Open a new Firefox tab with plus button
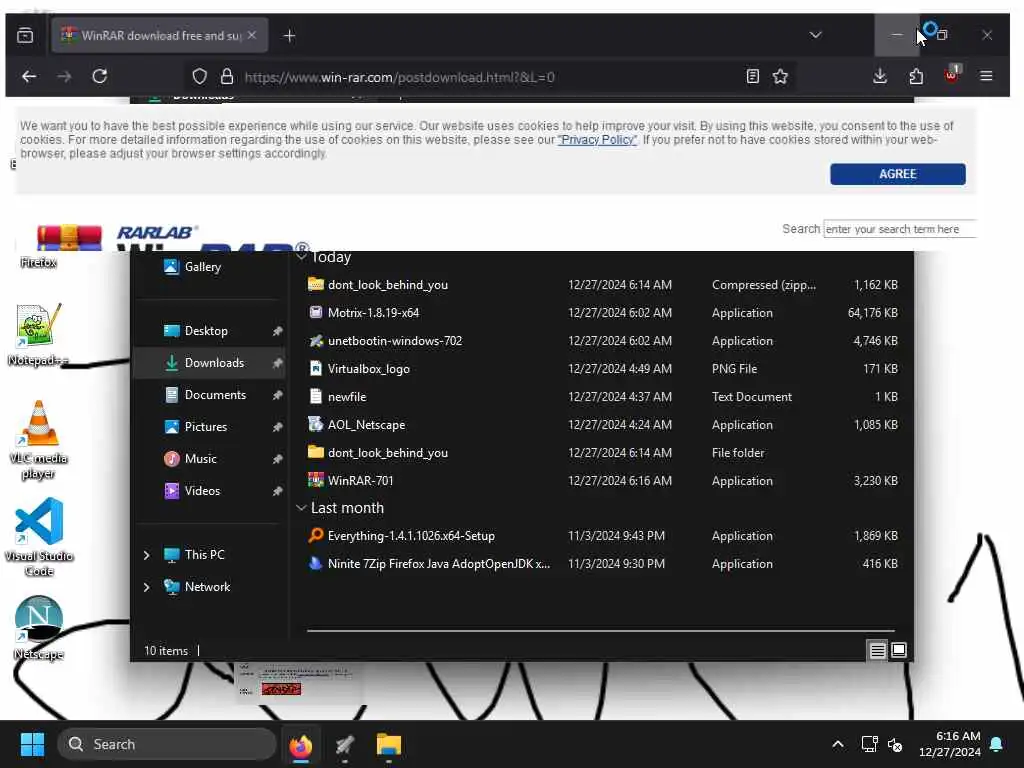 [x=289, y=35]
